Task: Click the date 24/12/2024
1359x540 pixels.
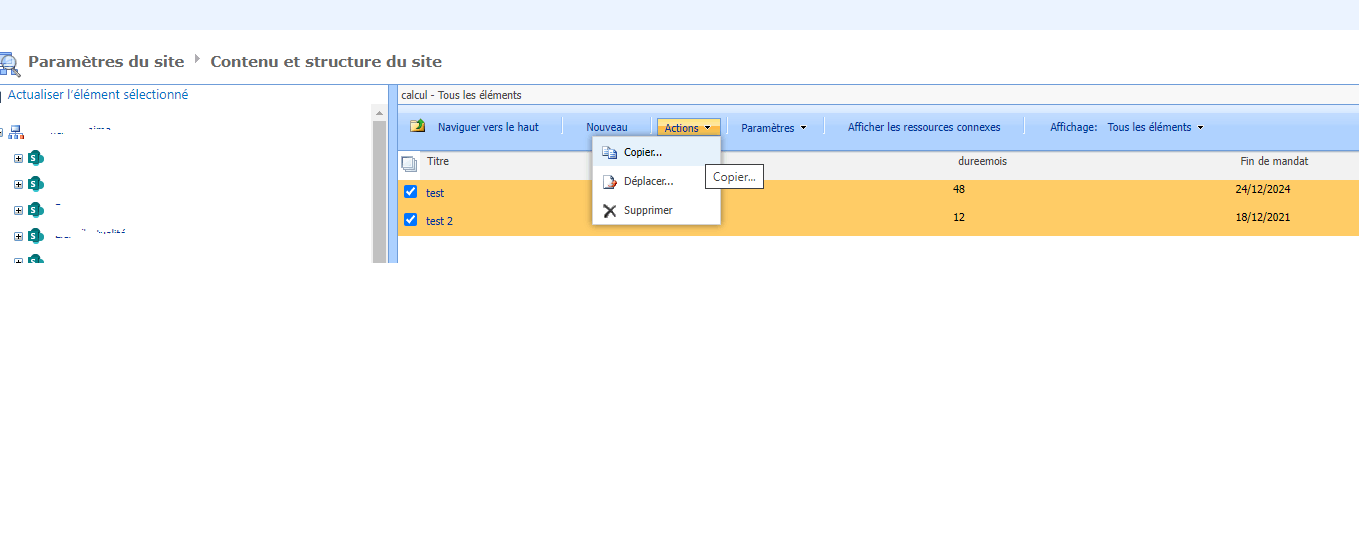Action: [1264, 188]
